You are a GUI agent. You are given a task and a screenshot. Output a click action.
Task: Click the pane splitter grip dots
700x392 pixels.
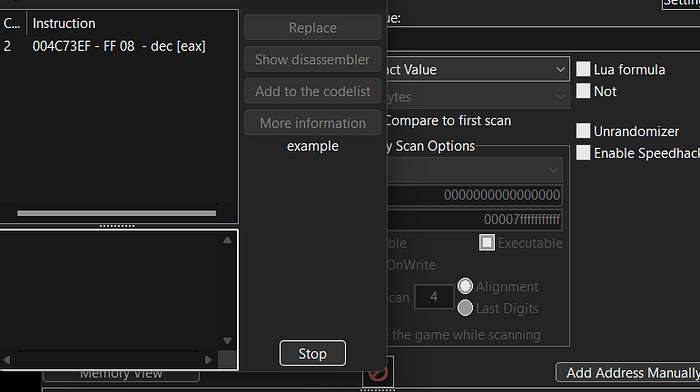(x=117, y=226)
